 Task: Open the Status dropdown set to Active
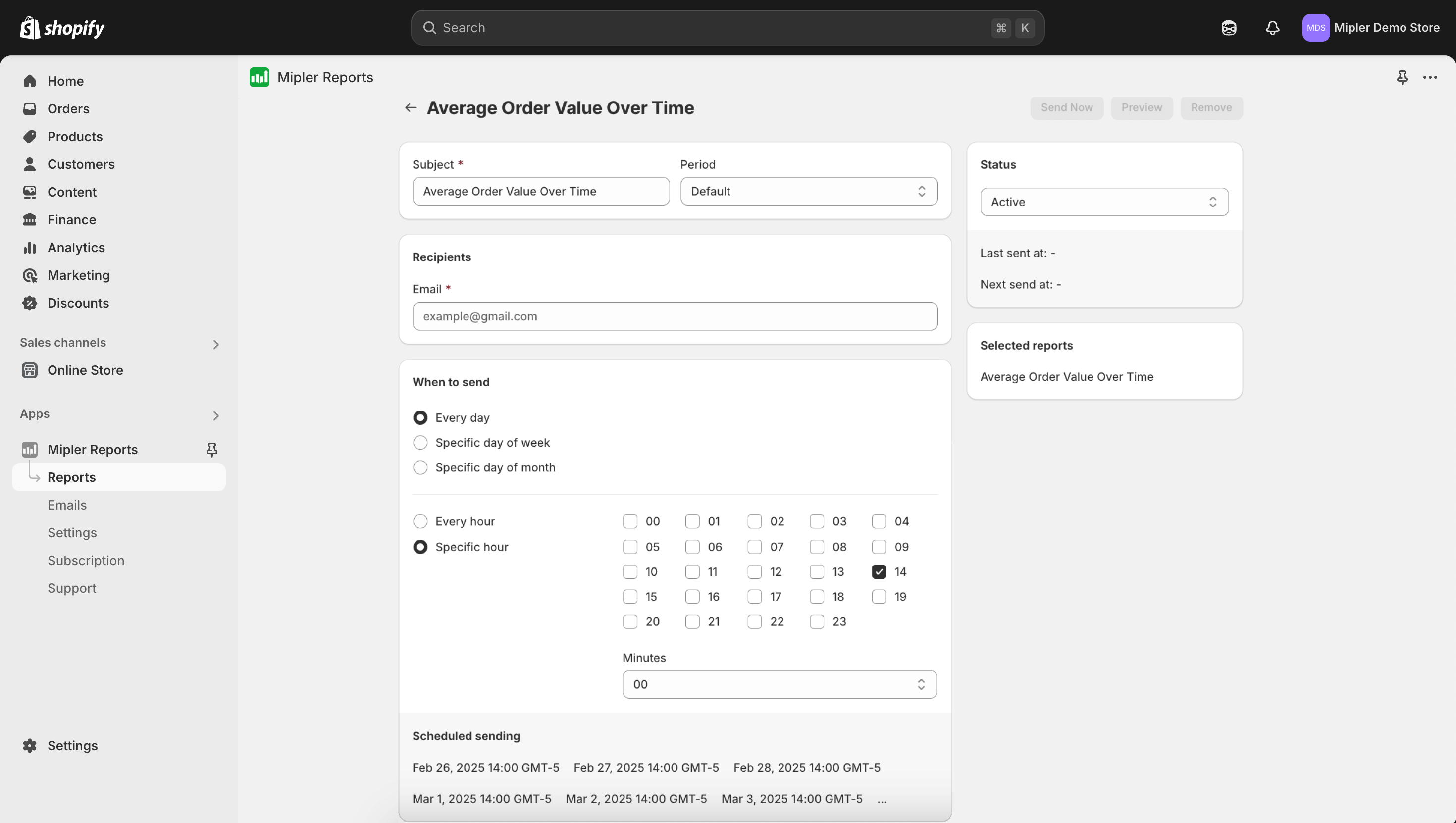(1104, 202)
